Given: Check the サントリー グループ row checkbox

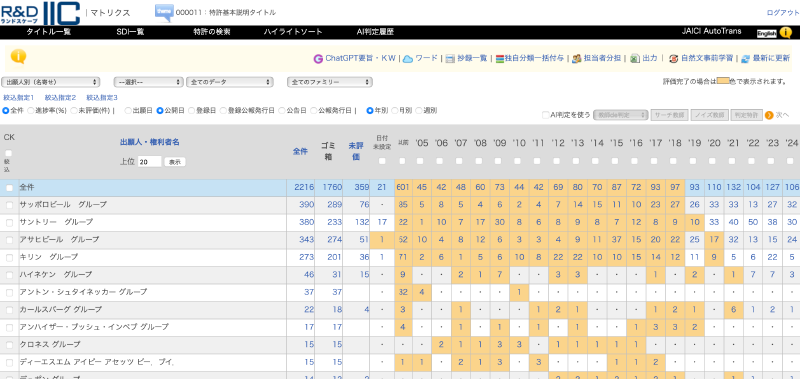Looking at the screenshot, I should (9, 223).
